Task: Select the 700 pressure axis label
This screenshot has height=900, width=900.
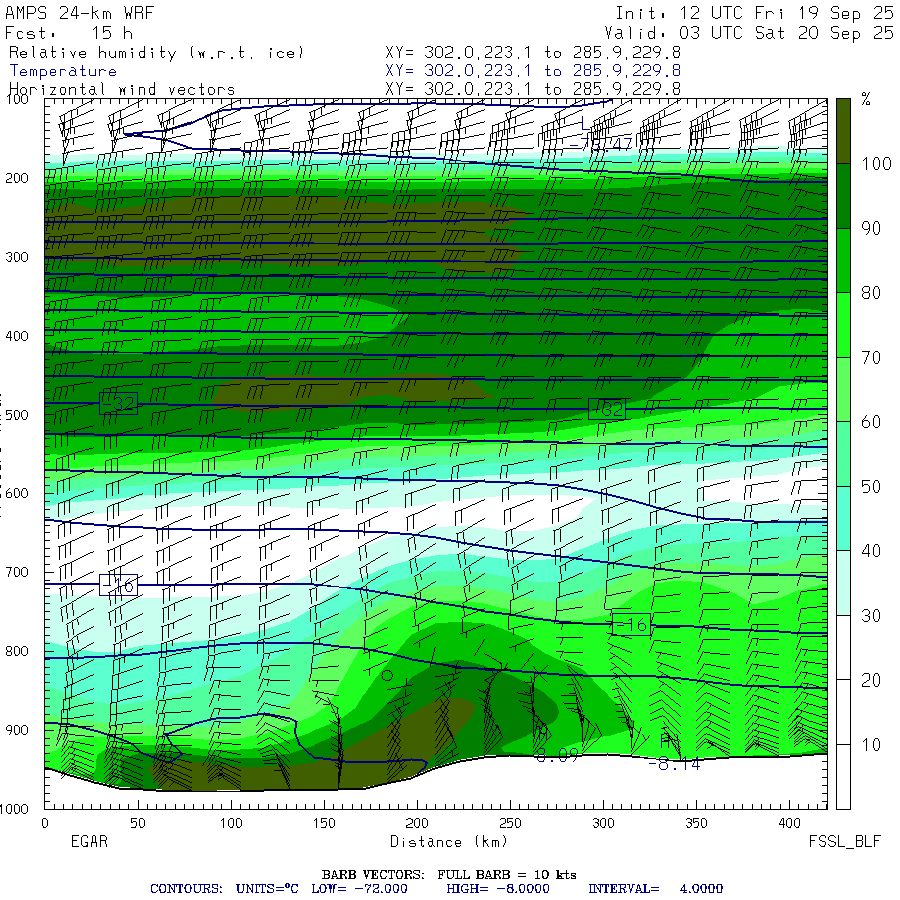Action: coord(17,572)
